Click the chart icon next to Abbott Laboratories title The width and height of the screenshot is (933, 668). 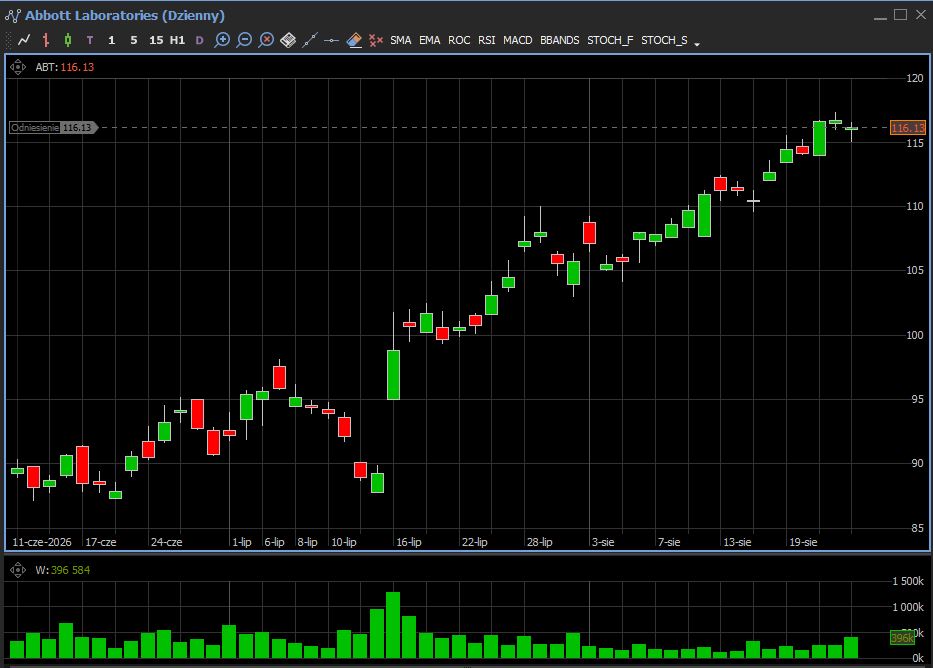coord(12,15)
